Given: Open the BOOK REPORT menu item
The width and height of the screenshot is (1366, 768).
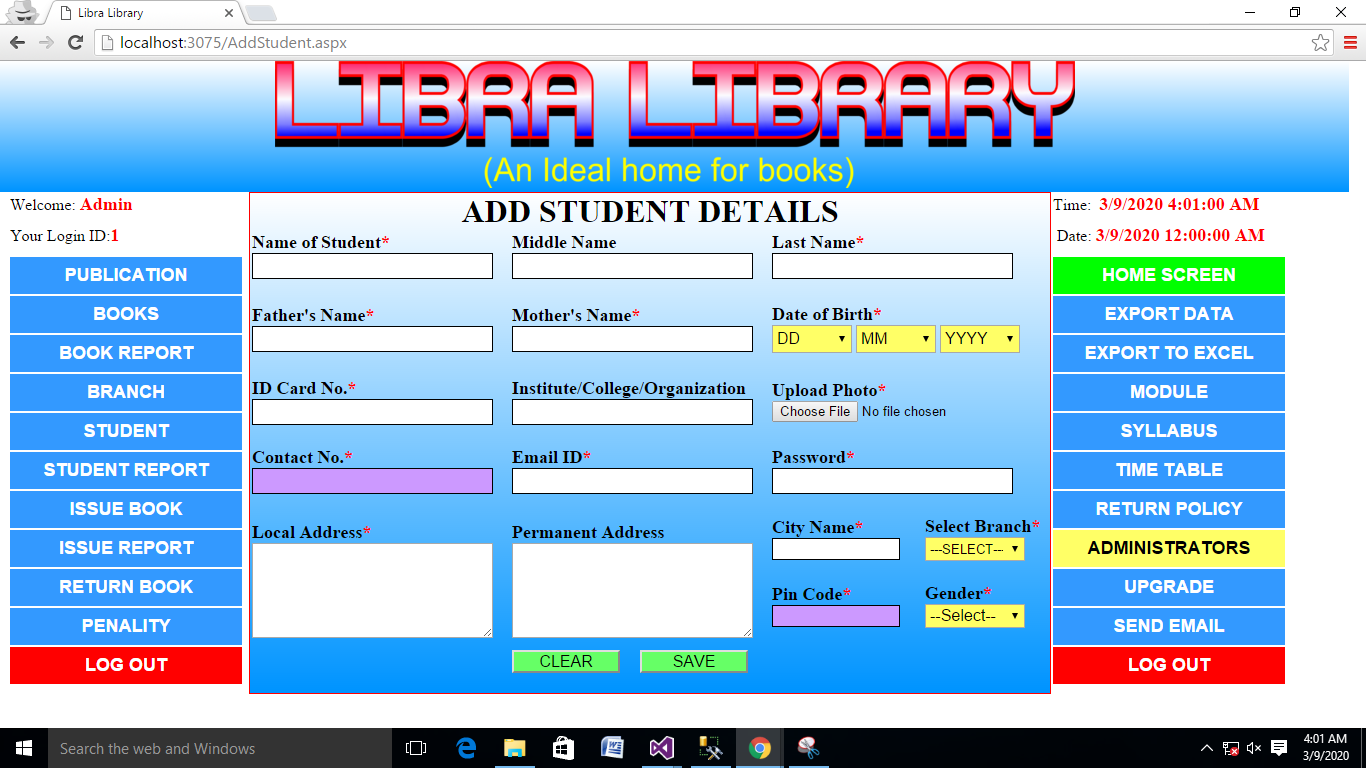Looking at the screenshot, I should click(x=126, y=353).
